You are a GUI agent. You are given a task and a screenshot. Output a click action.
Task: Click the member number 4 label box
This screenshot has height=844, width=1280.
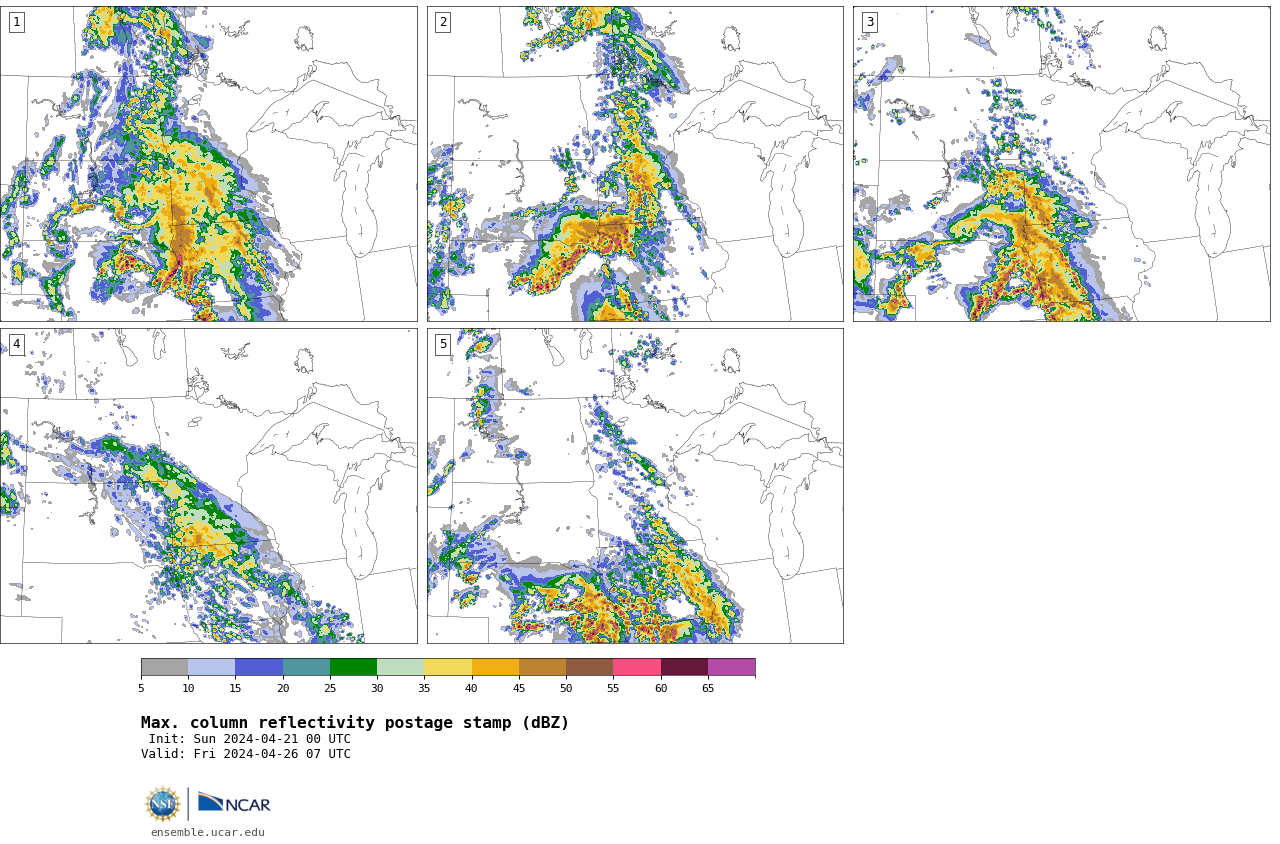pyautogui.click(x=17, y=344)
